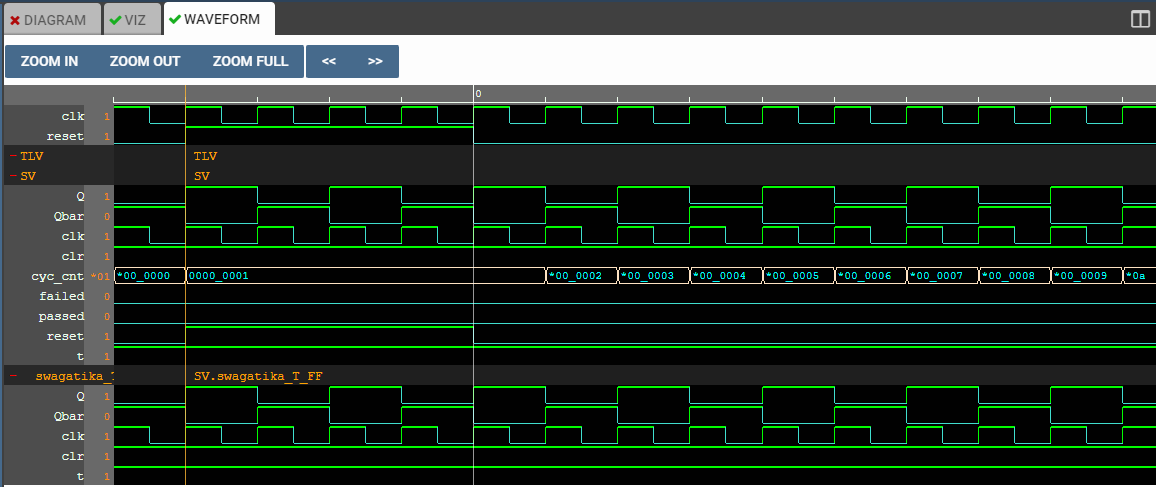This screenshot has width=1156, height=487.
Task: Click the split pane layout icon
Action: pyautogui.click(x=1140, y=19)
